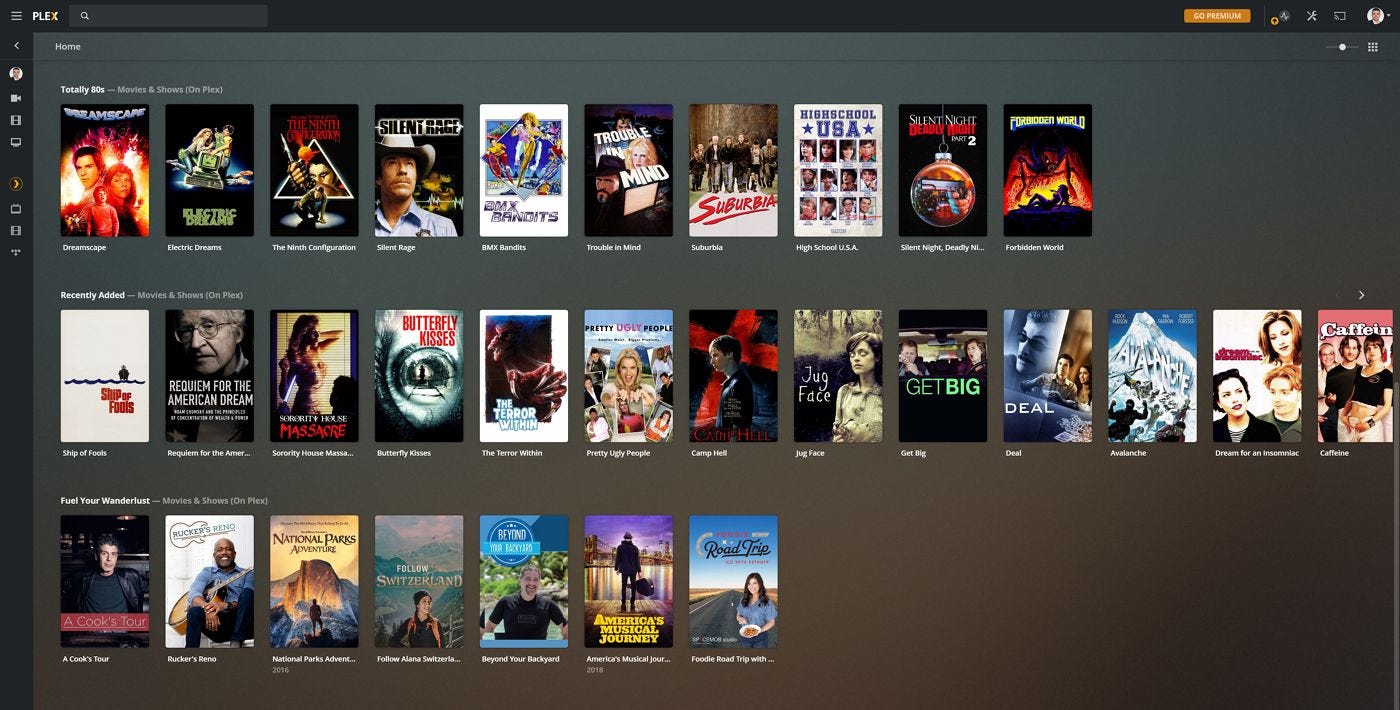Open the Electric Dreams poster
The image size is (1400, 710).
point(210,170)
